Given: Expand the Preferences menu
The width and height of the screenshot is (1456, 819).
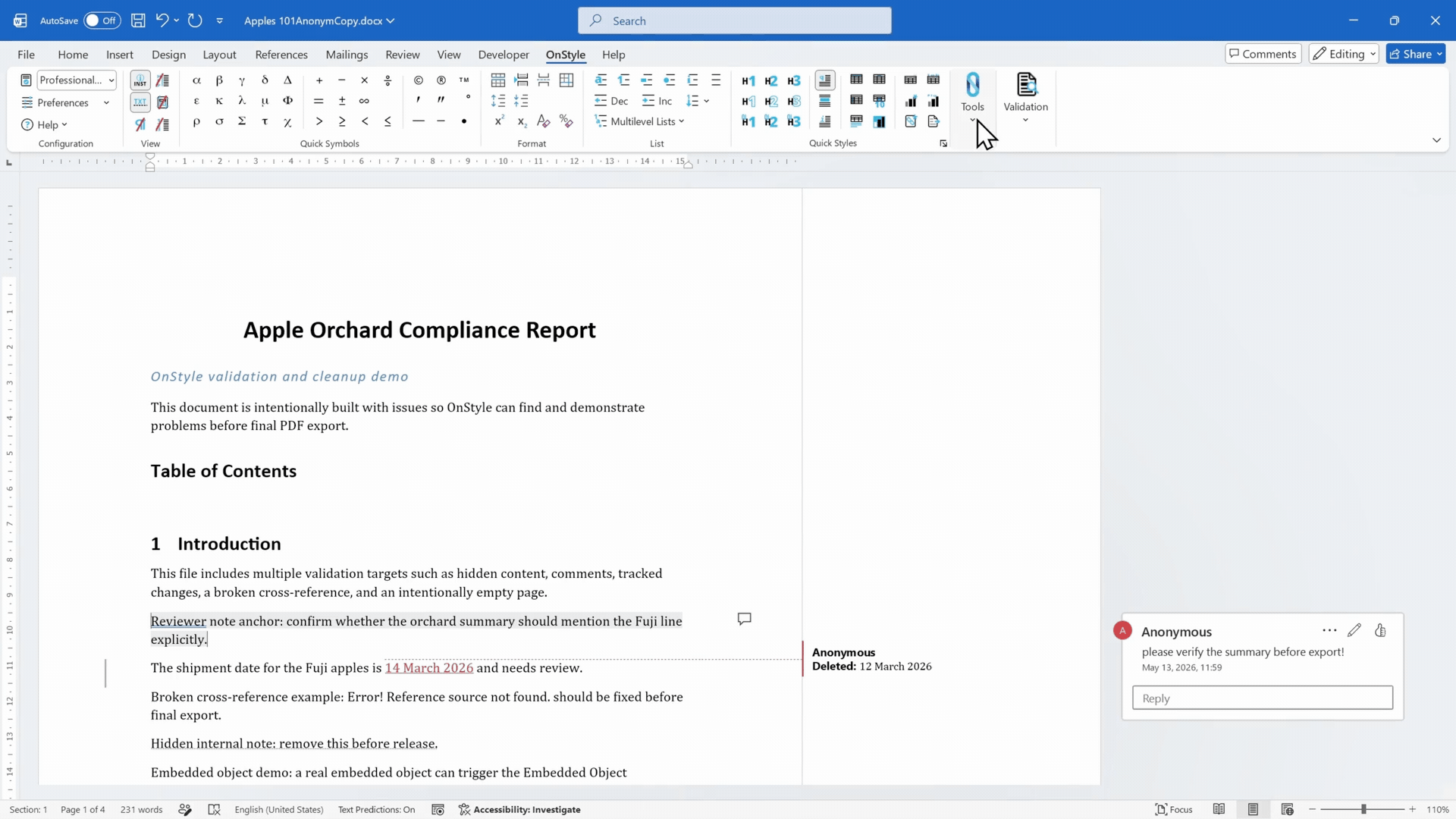Looking at the screenshot, I should (x=65, y=102).
